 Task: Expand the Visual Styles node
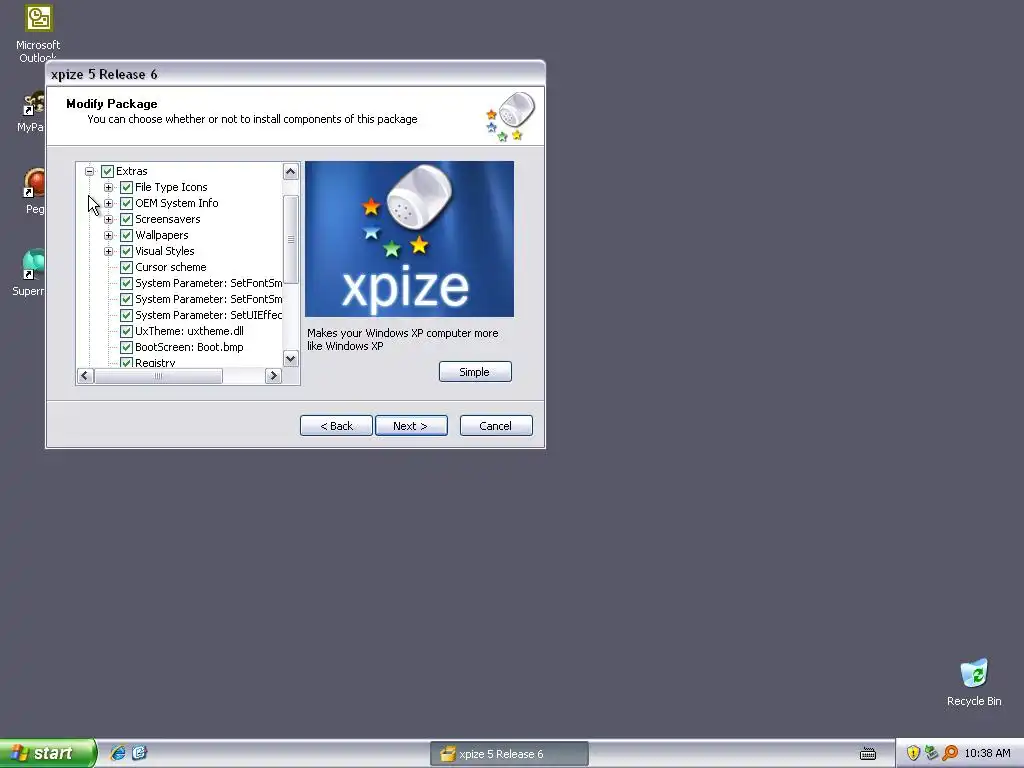tap(108, 251)
